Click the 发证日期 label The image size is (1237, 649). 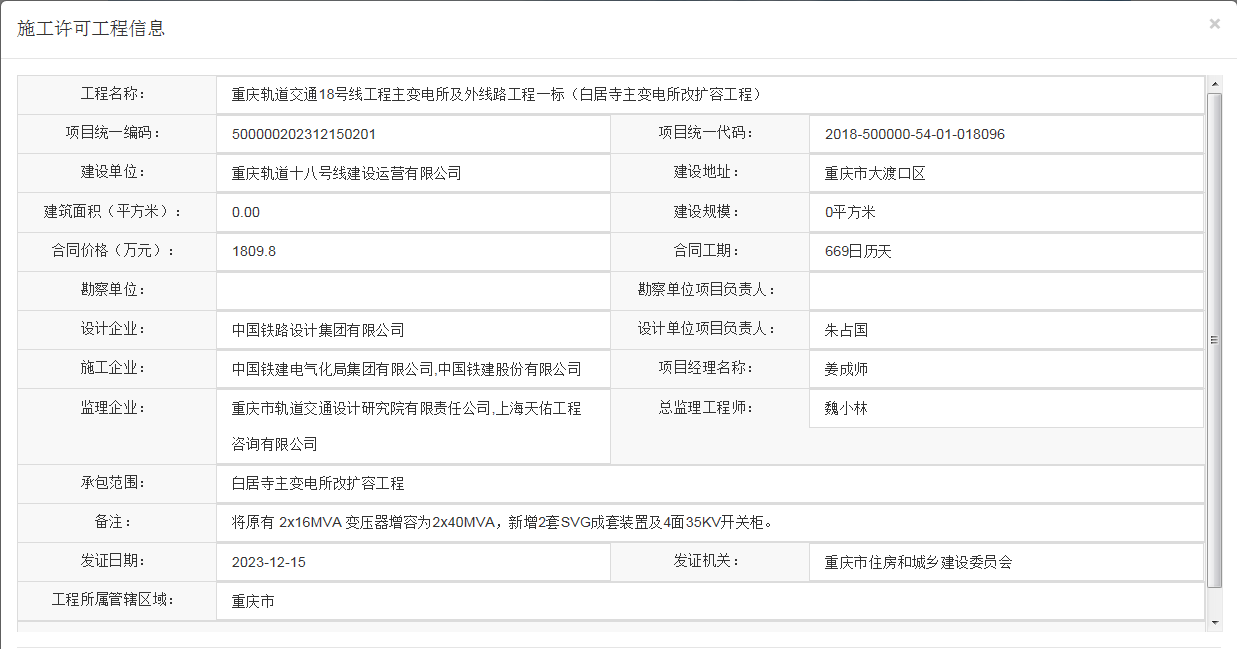[114, 560]
